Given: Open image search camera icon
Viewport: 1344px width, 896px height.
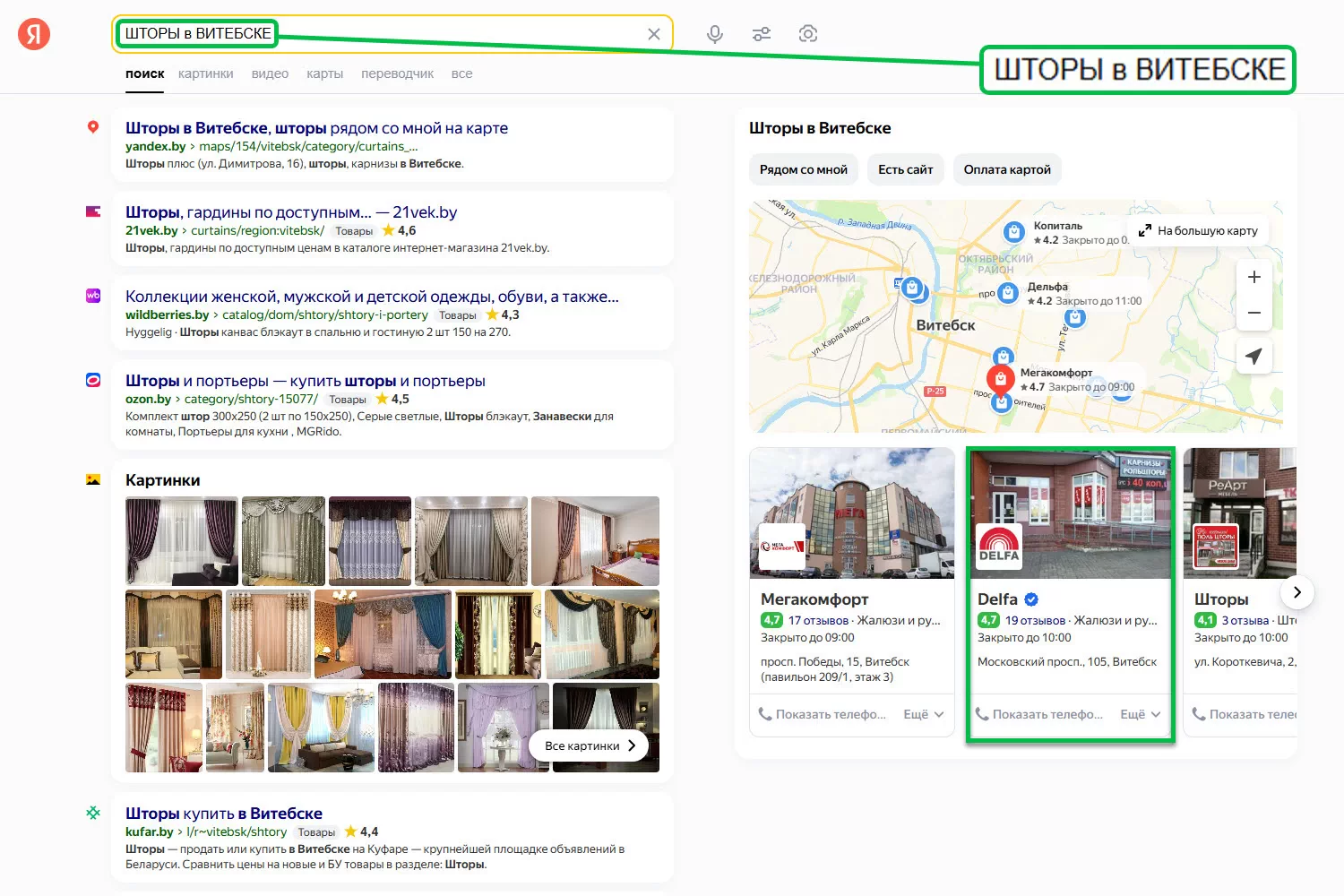Looking at the screenshot, I should [807, 34].
